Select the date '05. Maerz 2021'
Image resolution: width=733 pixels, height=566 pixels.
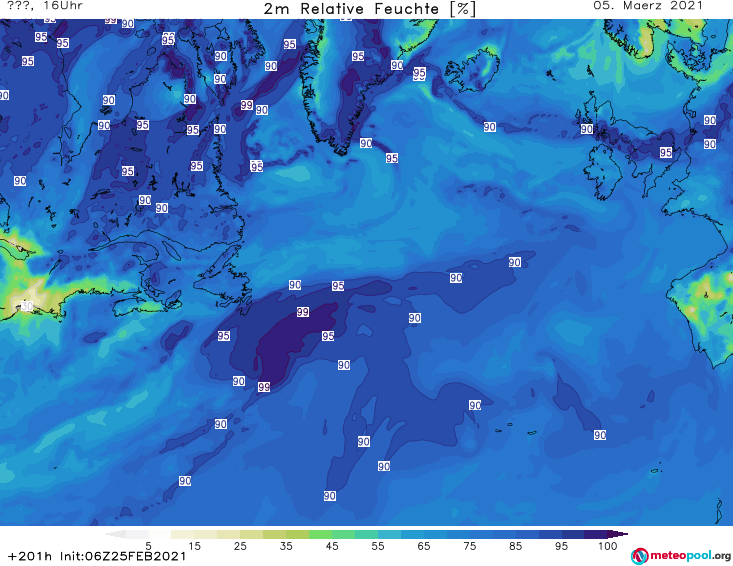[648, 6]
